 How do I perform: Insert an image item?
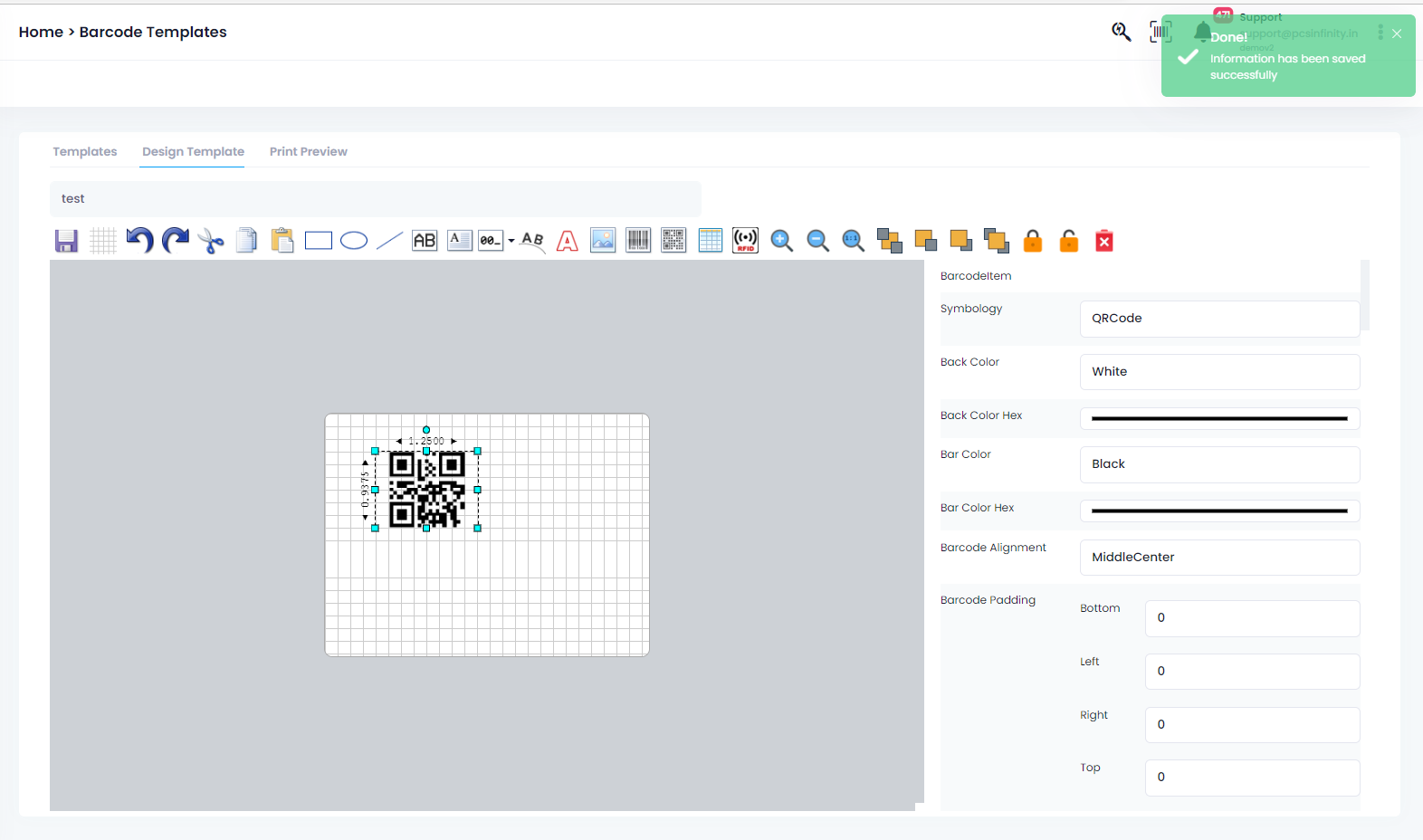tap(603, 241)
